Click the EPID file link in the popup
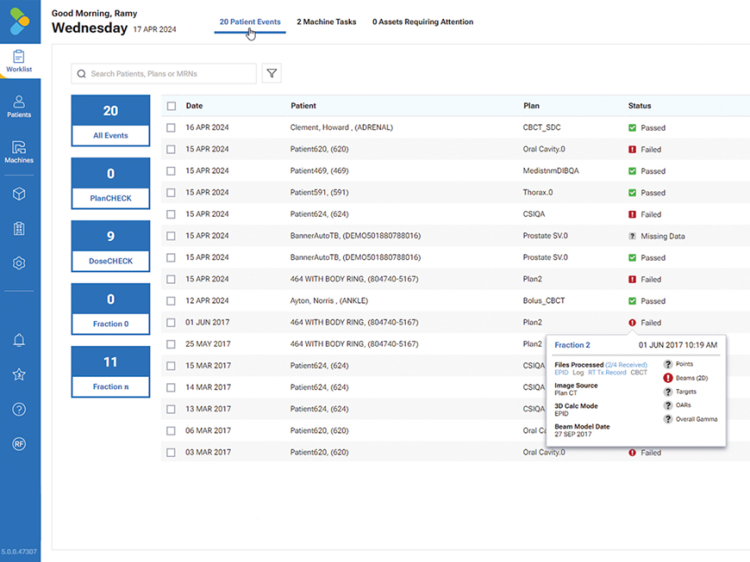The width and height of the screenshot is (750, 562). [561, 372]
